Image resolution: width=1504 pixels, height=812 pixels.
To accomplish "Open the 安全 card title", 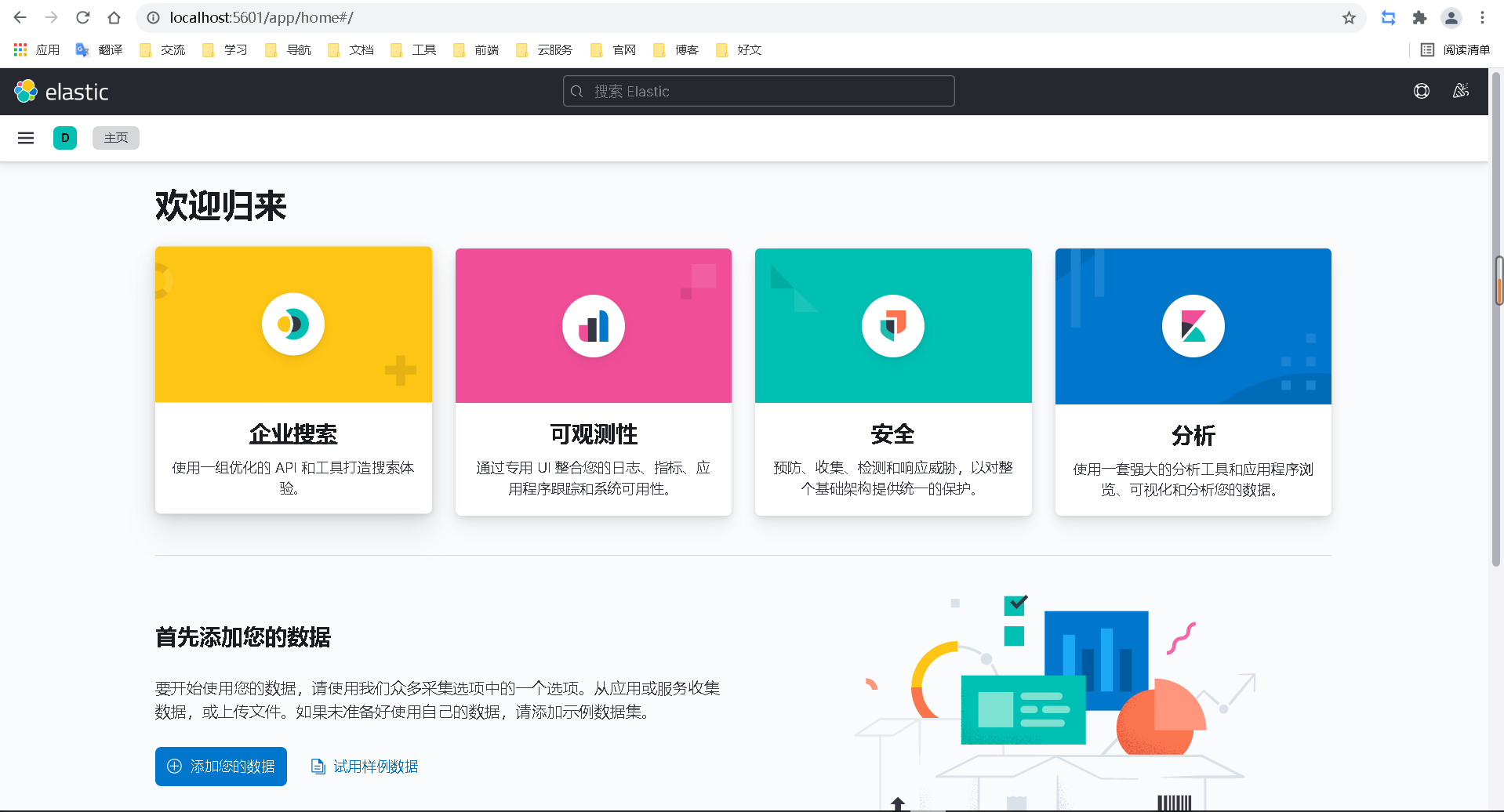I will coord(893,434).
